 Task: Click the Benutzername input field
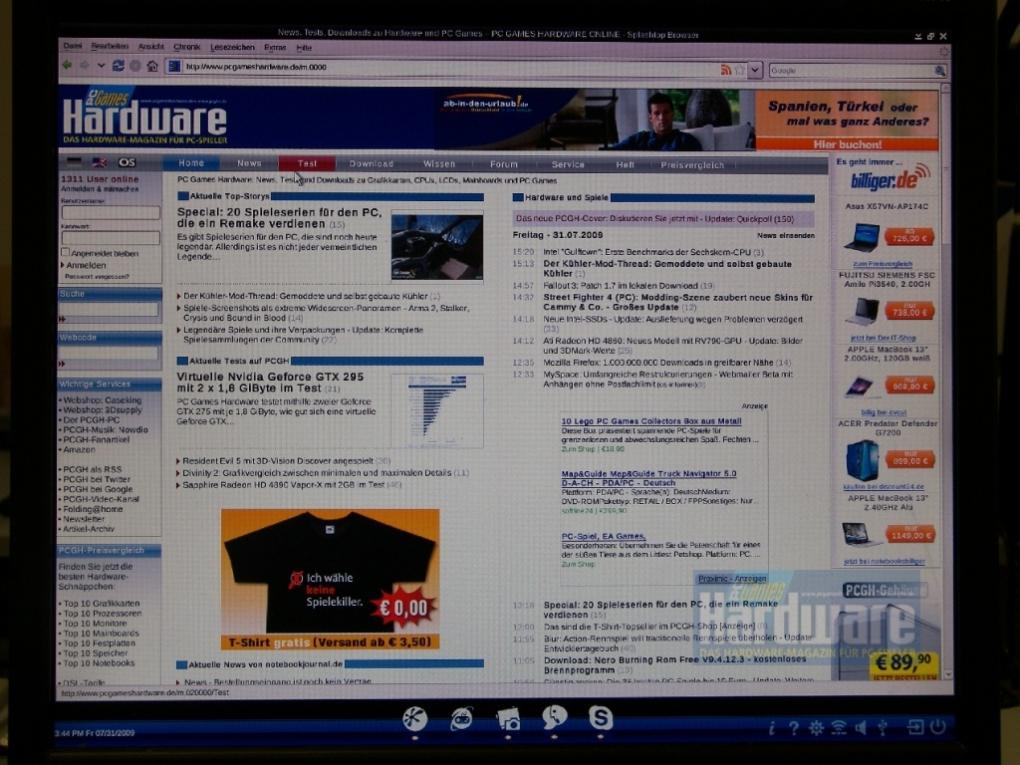pos(111,213)
